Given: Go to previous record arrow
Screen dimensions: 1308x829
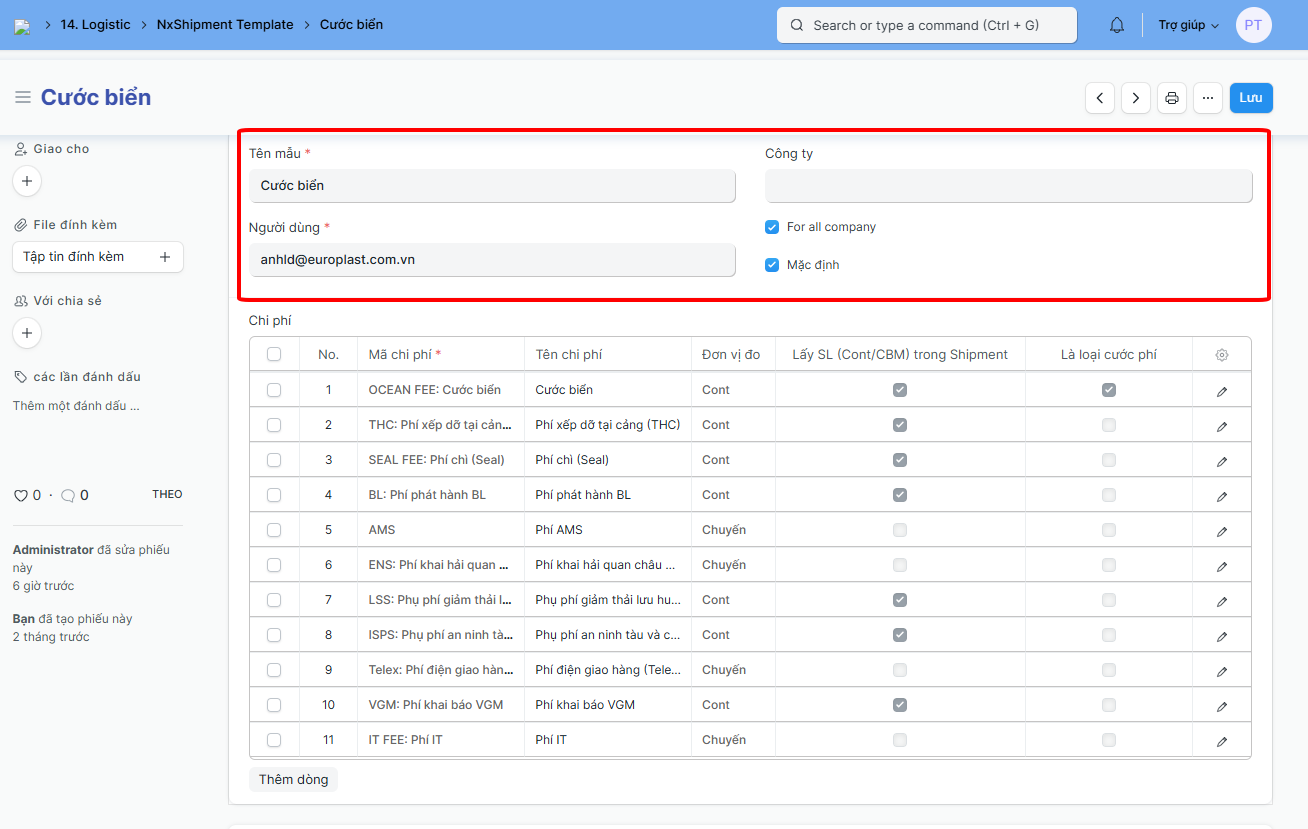Looking at the screenshot, I should (1100, 98).
